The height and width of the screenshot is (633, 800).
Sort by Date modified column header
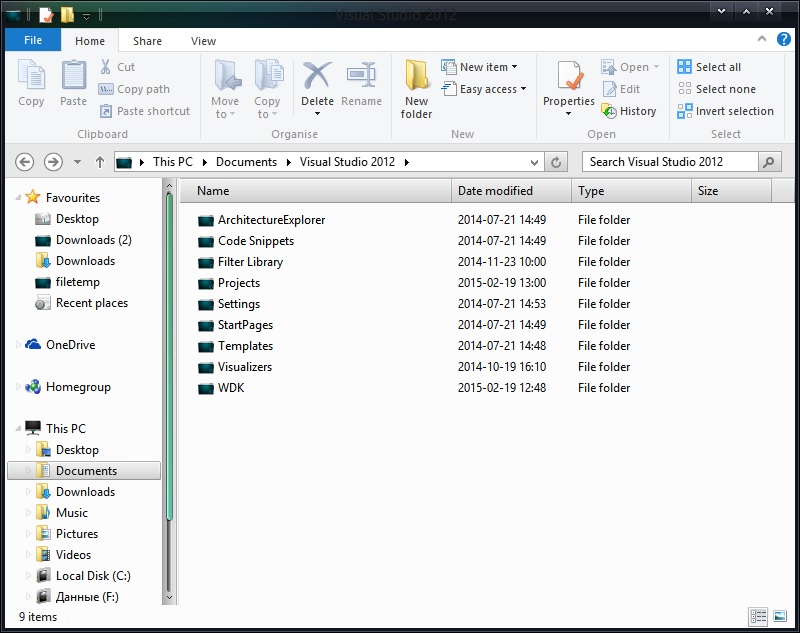tap(511, 191)
